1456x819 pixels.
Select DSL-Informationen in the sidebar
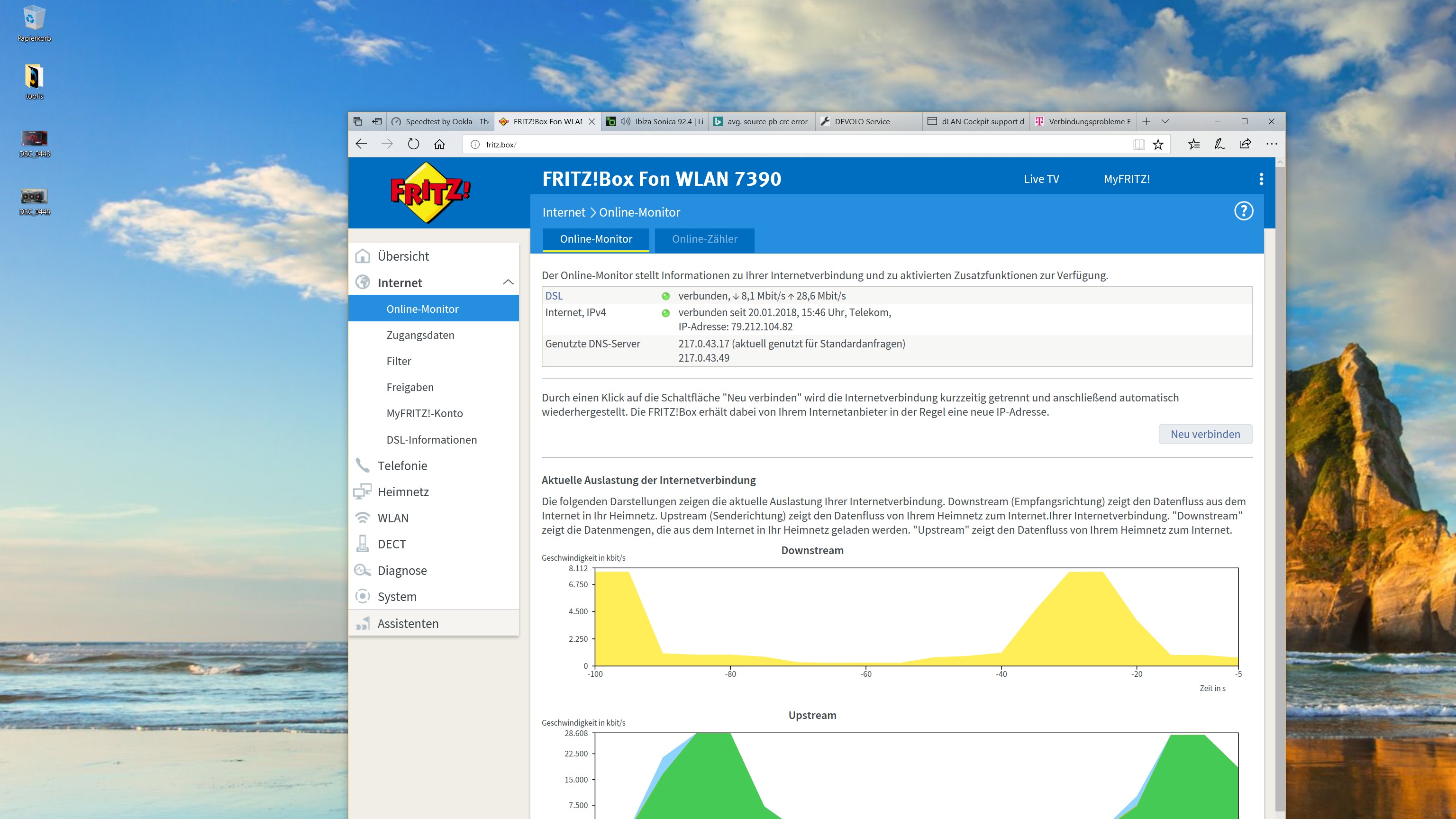(x=431, y=440)
